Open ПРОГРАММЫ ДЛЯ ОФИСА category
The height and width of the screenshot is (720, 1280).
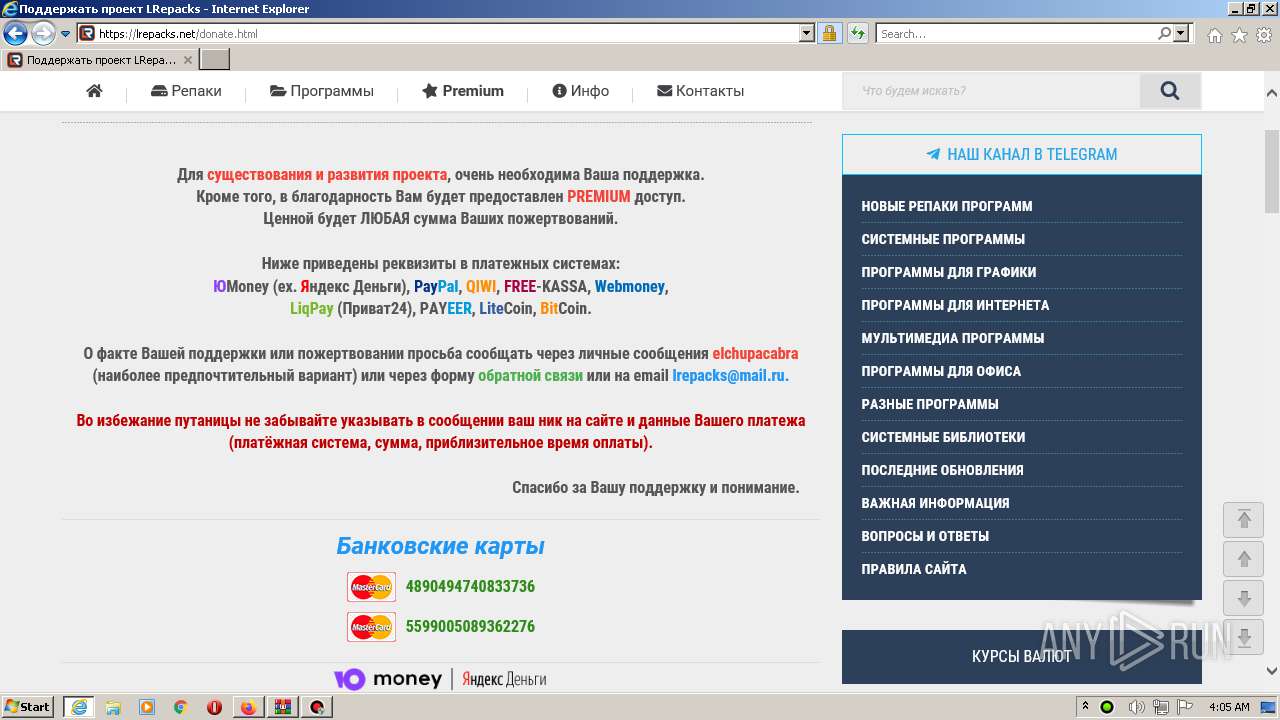coord(941,371)
